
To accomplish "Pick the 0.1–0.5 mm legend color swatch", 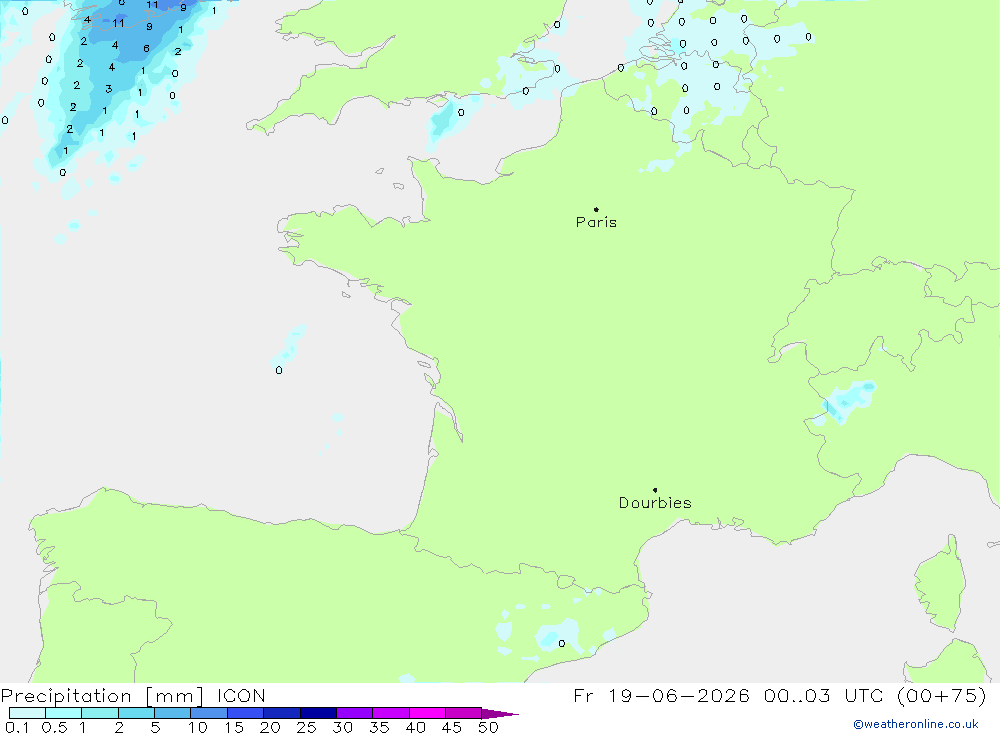I will [x=27, y=713].
